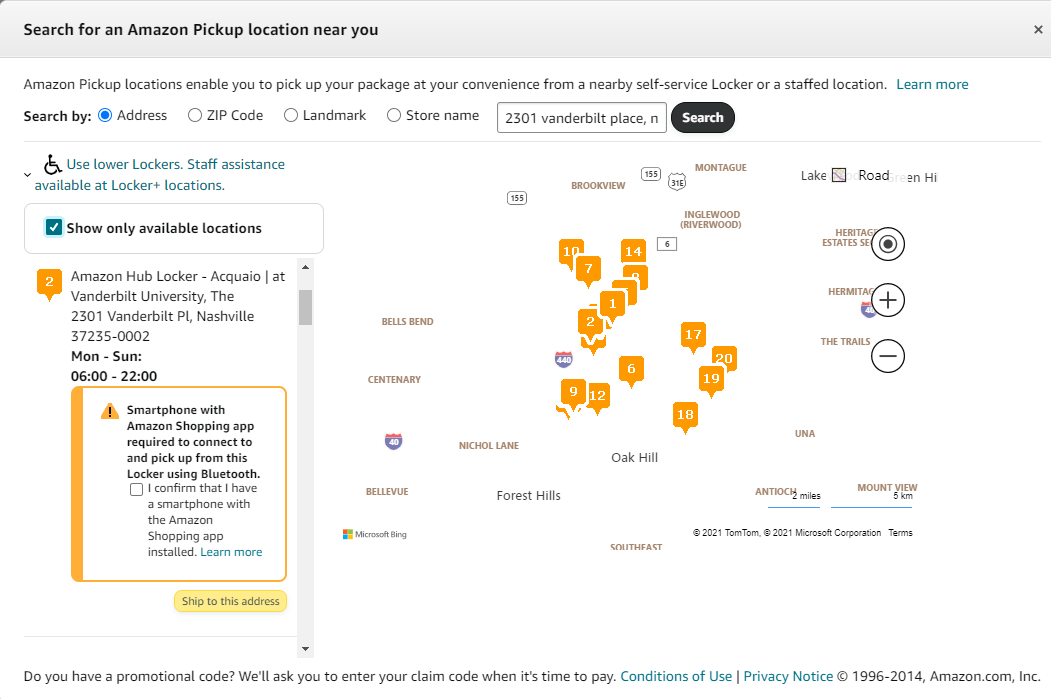Select Store name search option
Image resolution: width=1051 pixels, height=699 pixels.
[394, 115]
